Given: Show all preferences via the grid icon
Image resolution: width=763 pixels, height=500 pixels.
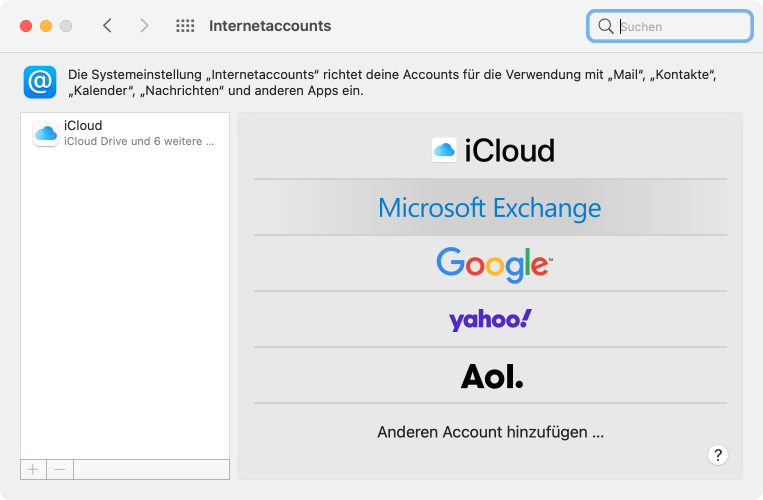Looking at the screenshot, I should pos(184,26).
